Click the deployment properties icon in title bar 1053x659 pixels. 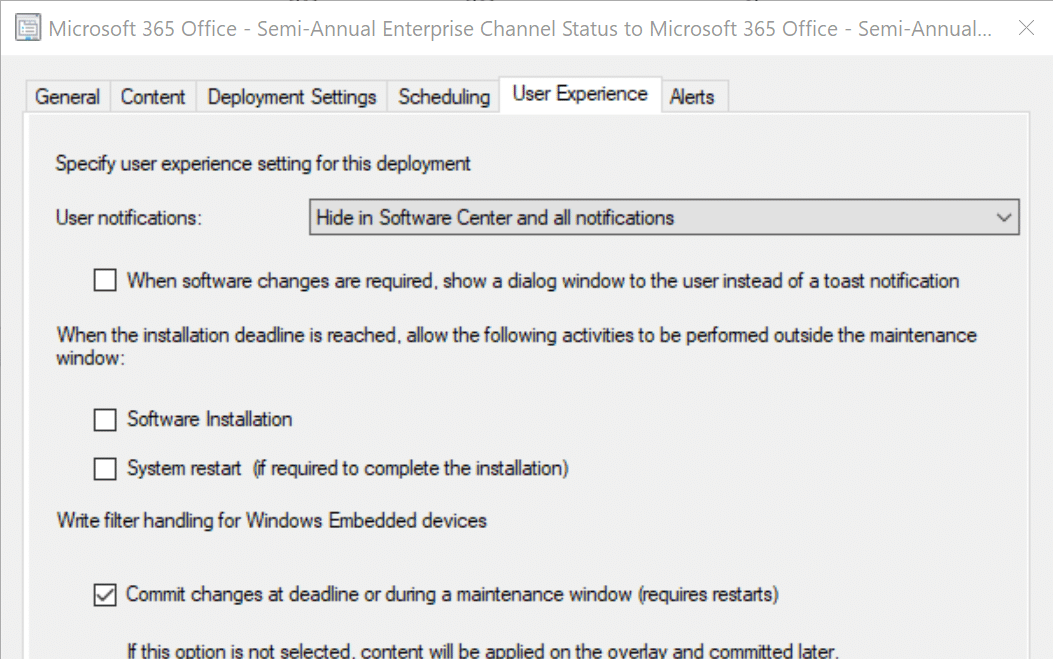29,28
